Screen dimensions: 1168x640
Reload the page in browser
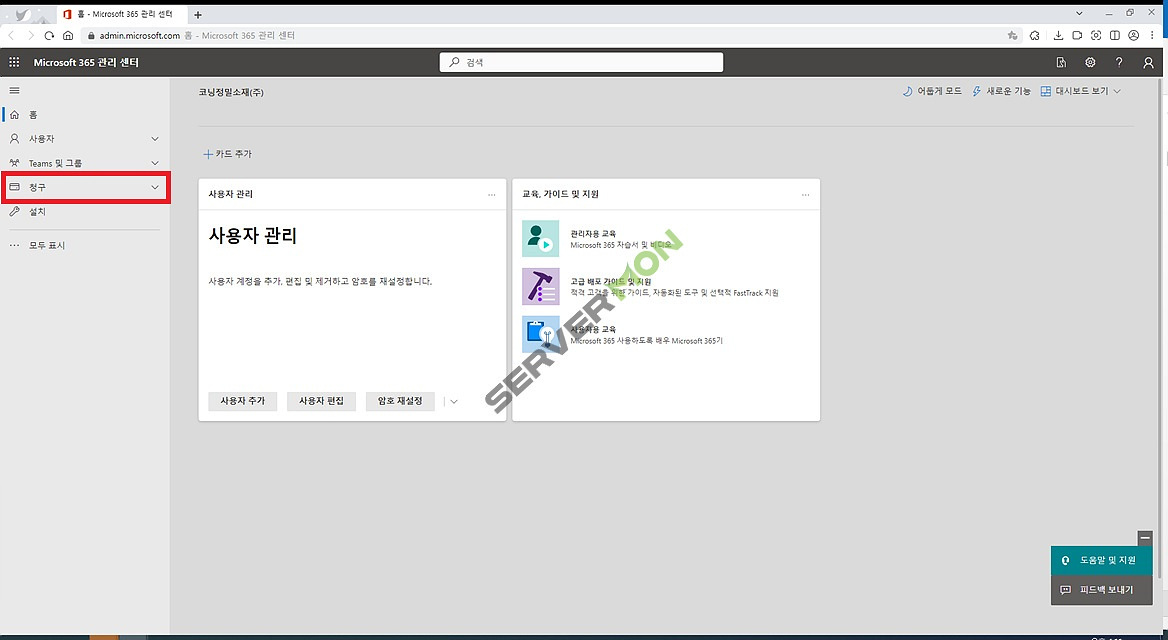click(x=49, y=36)
